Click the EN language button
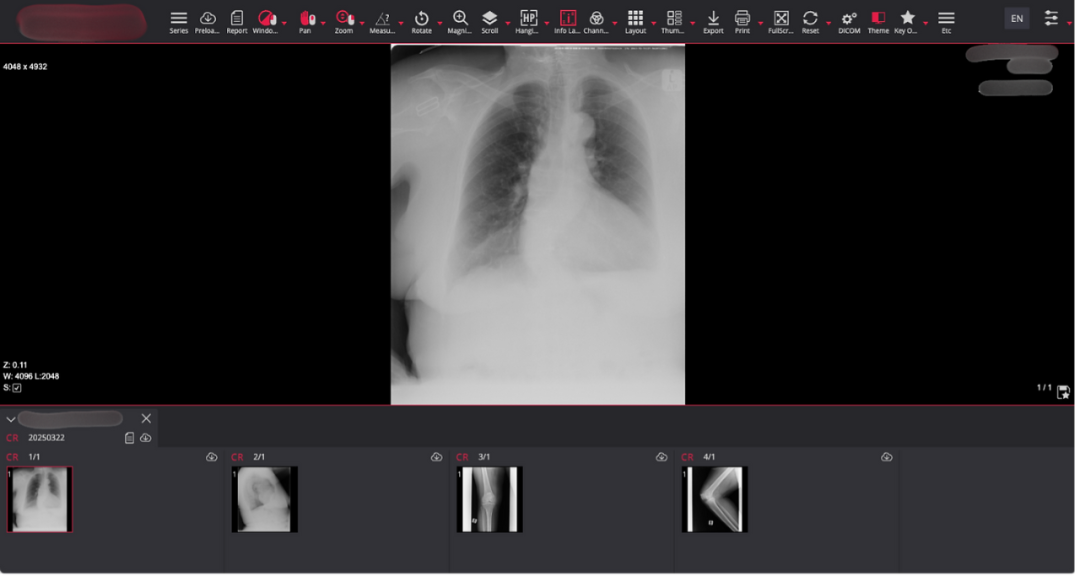Viewport: 1080px width, 576px height. [x=1016, y=18]
